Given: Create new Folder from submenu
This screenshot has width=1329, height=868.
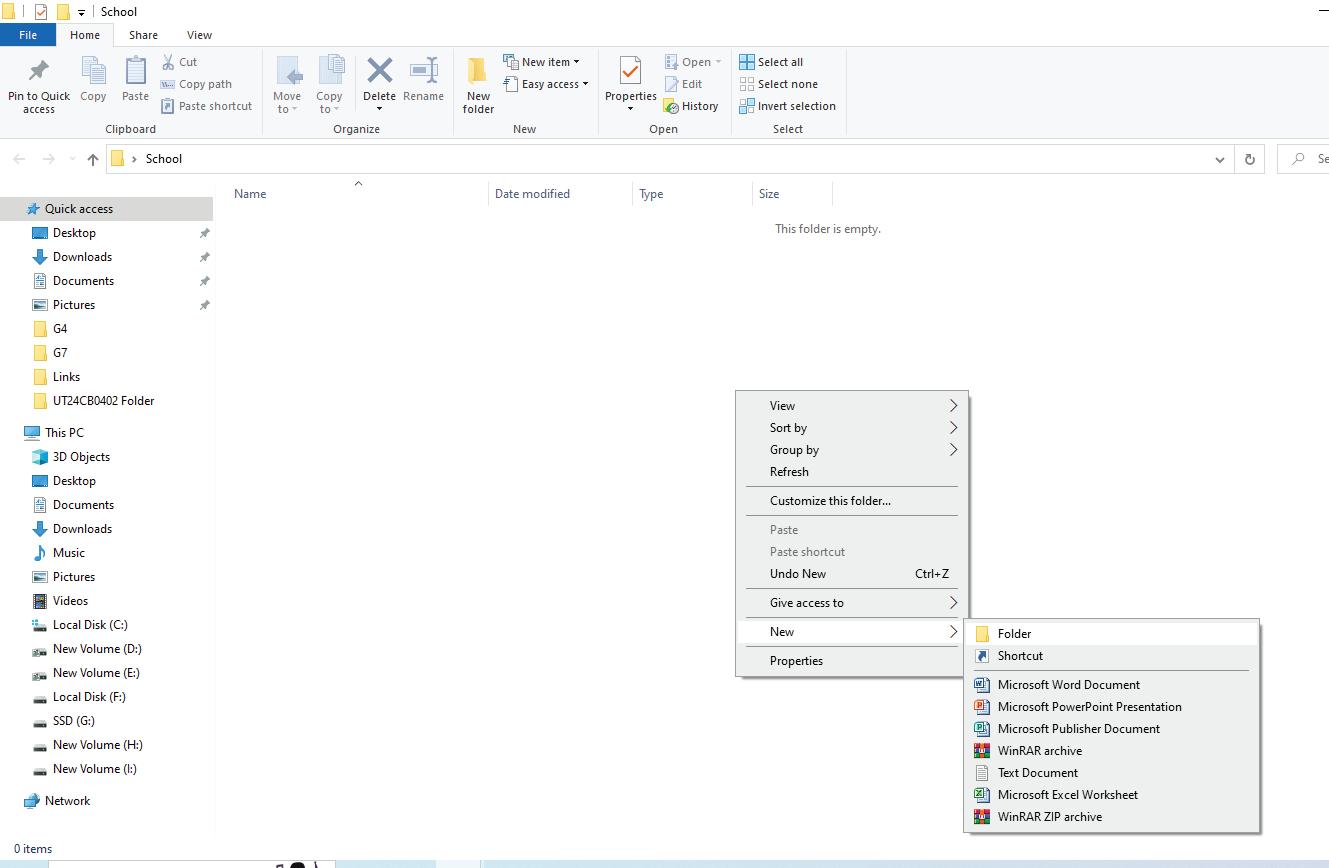Looking at the screenshot, I should [x=1112, y=634].
